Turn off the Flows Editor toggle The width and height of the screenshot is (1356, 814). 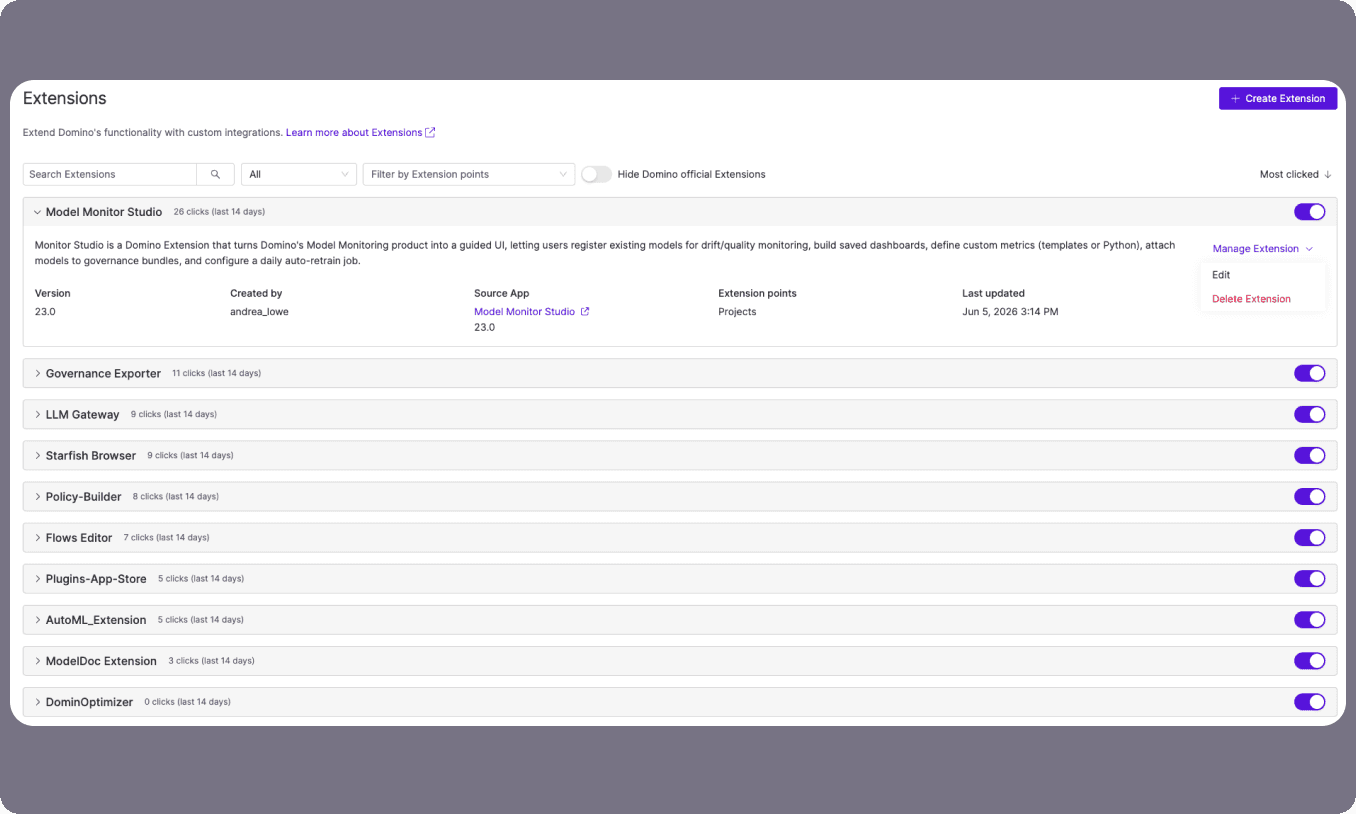pos(1309,537)
